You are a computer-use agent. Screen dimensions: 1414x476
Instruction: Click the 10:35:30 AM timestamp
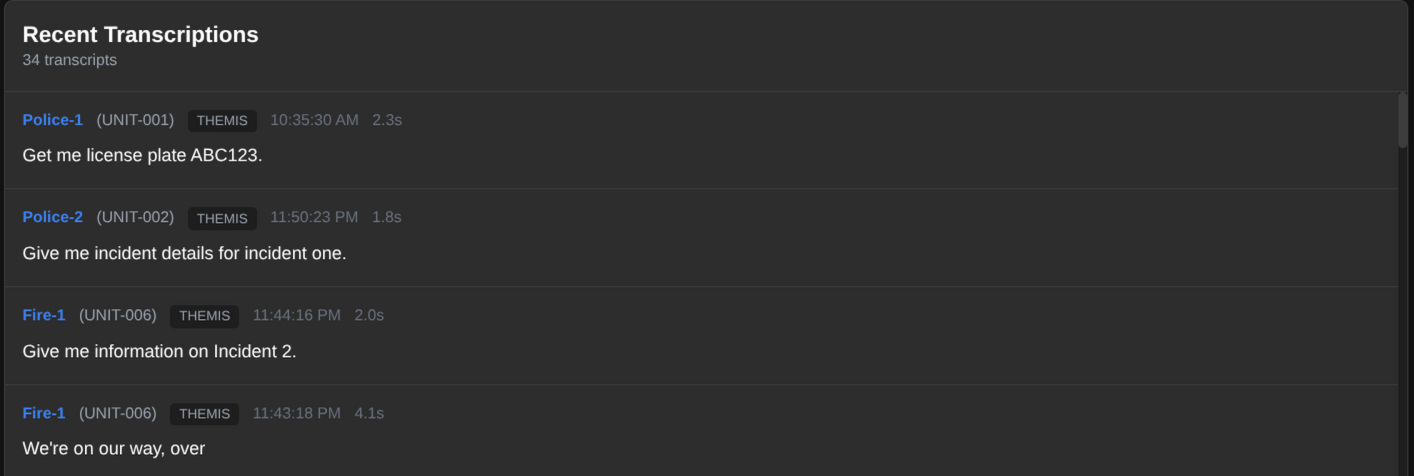click(314, 120)
